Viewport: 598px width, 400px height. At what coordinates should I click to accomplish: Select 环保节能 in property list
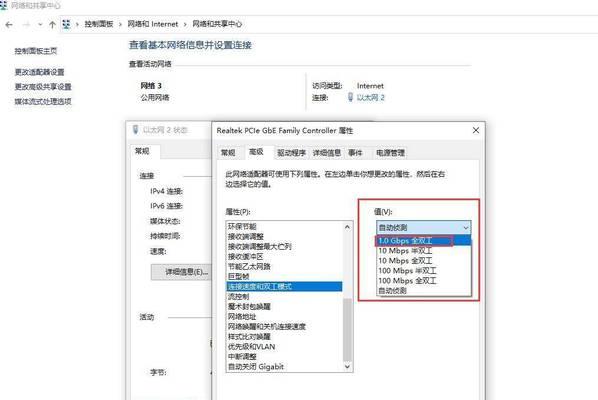[x=284, y=227]
